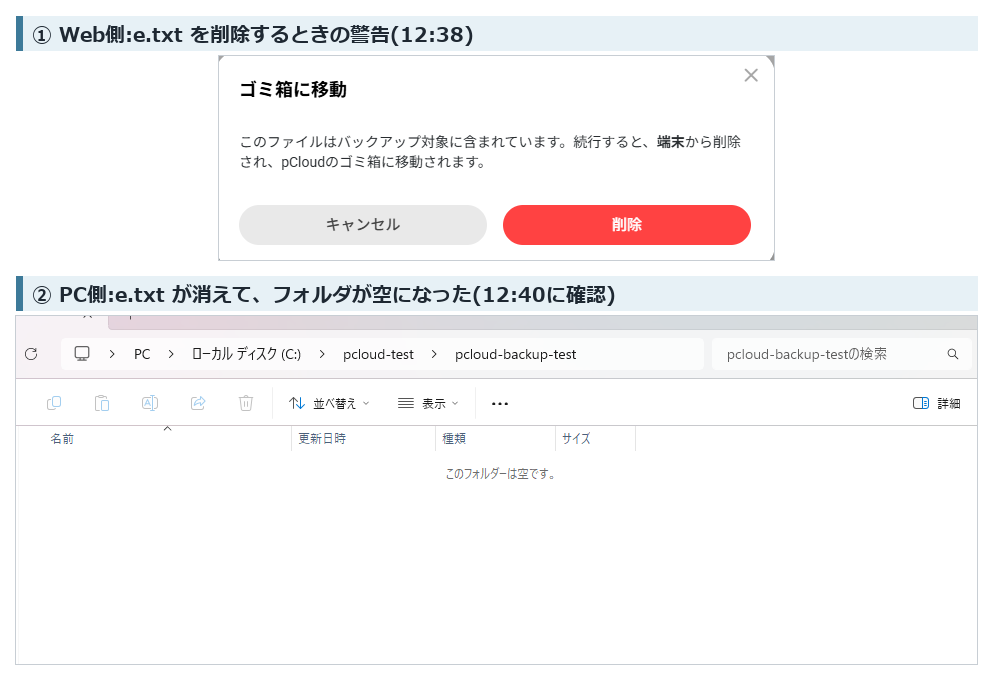Image resolution: width=993 pixels, height=680 pixels.
Task: Open pcloud-test breadcrumb folder
Action: (378, 354)
